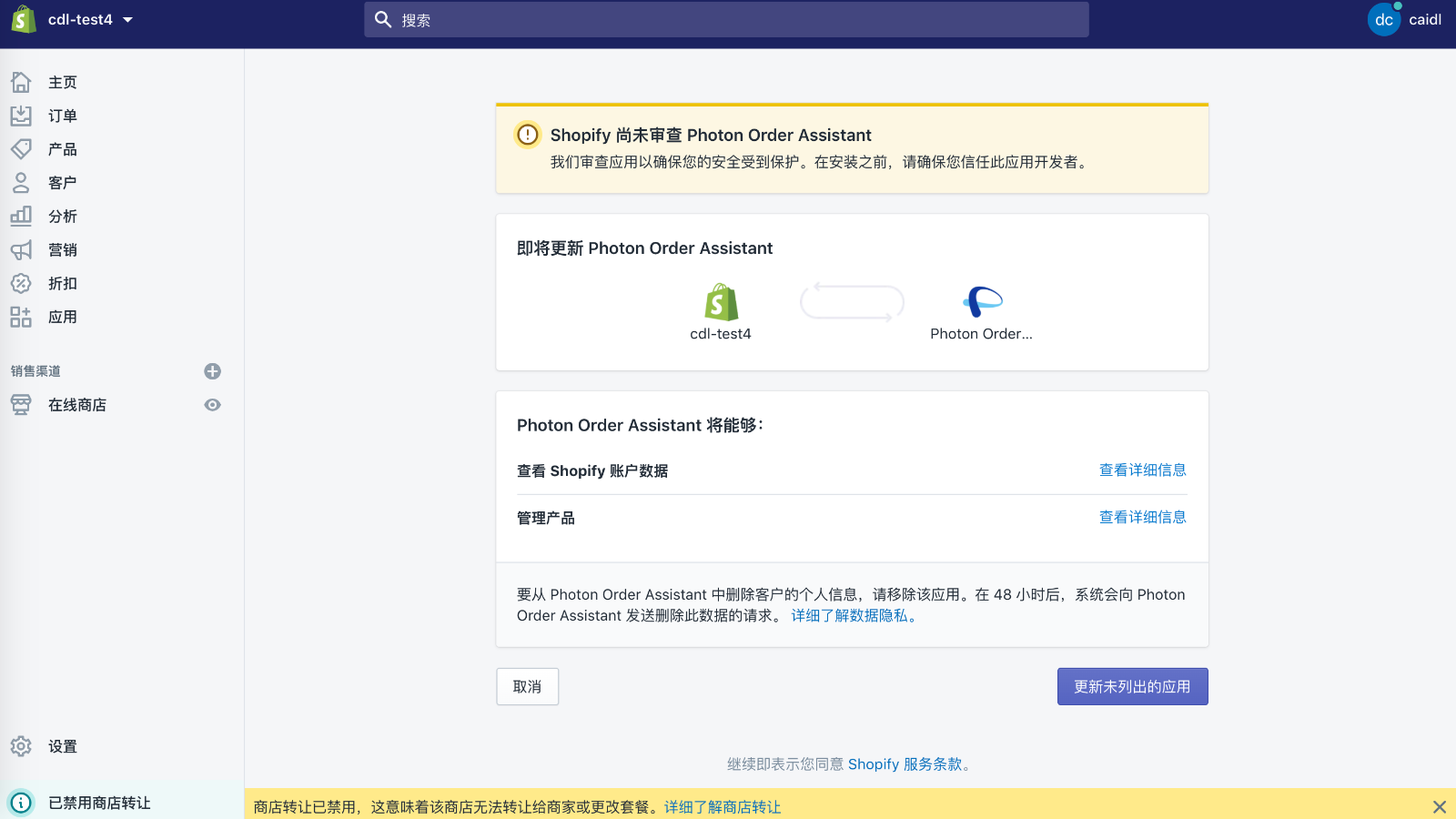The width and height of the screenshot is (1456, 819).
Task: Click the caidl user name
Action: coord(1425,19)
